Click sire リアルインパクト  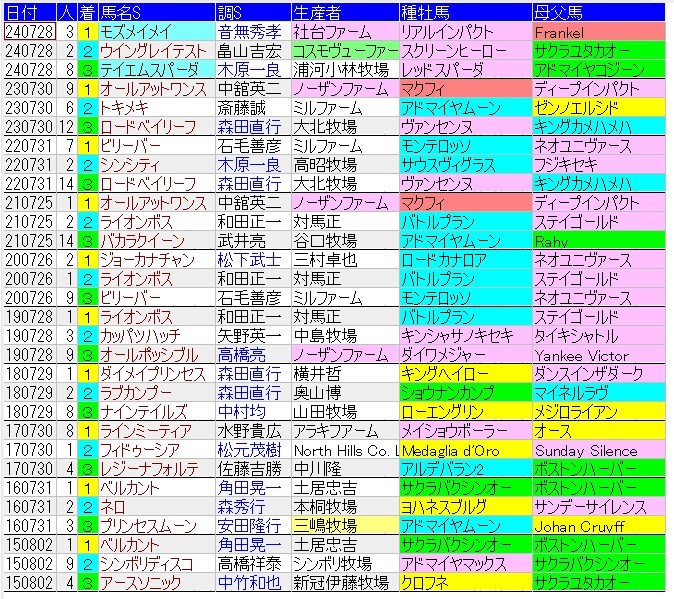click(x=466, y=32)
